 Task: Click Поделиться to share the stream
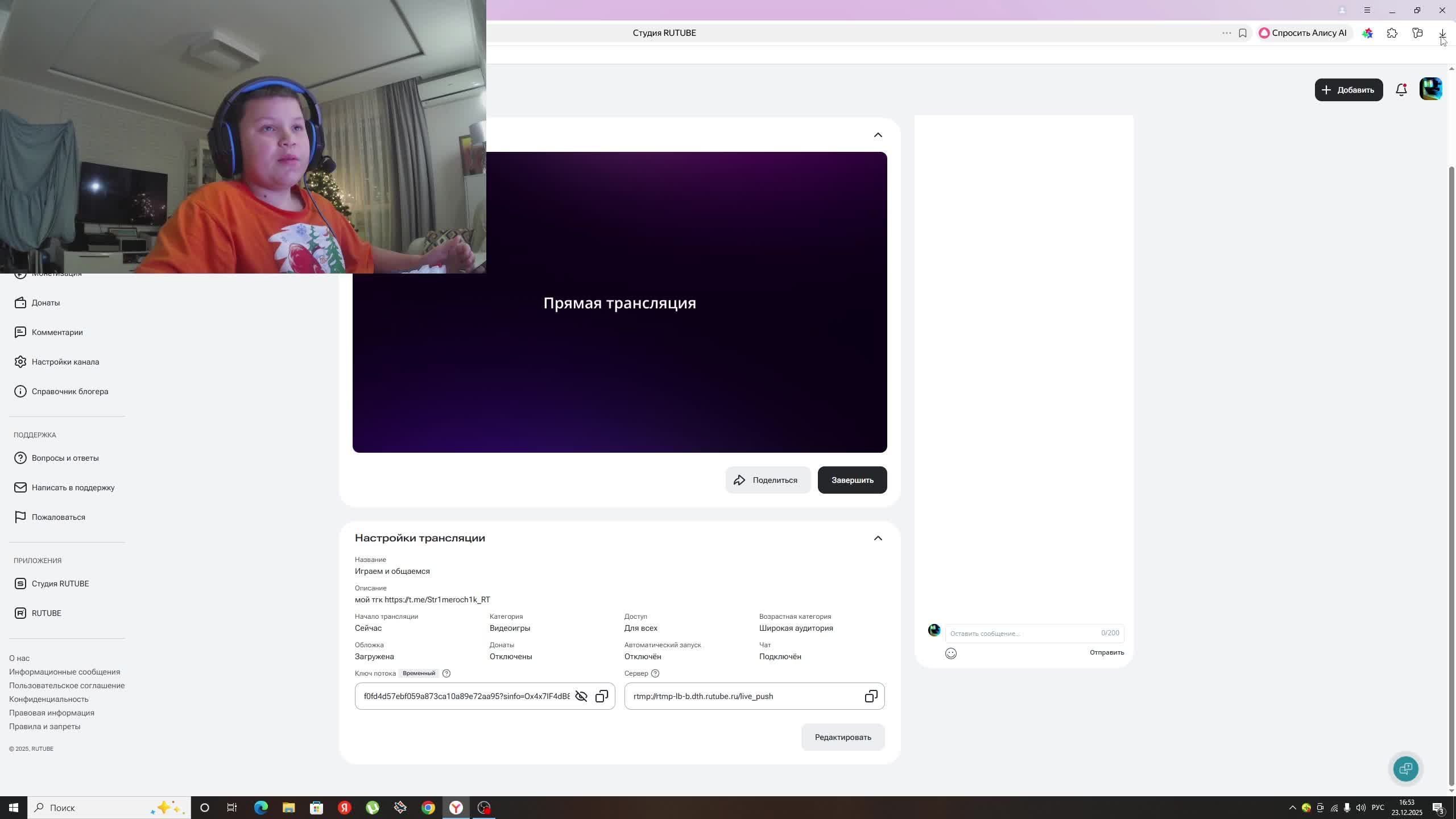tap(767, 480)
